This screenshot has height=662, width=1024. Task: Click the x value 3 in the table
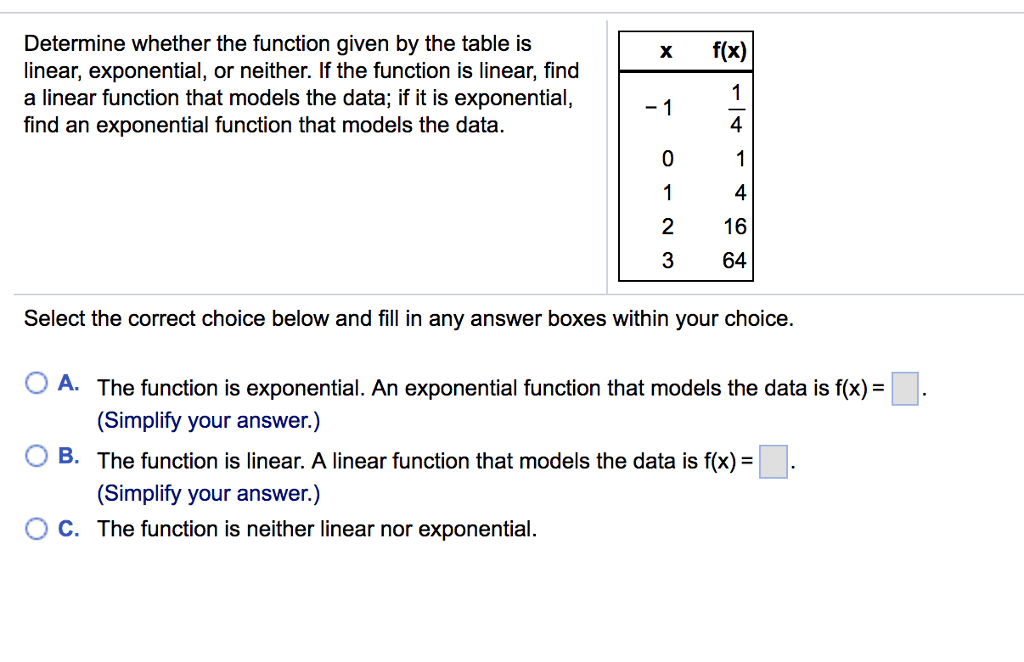tap(667, 261)
